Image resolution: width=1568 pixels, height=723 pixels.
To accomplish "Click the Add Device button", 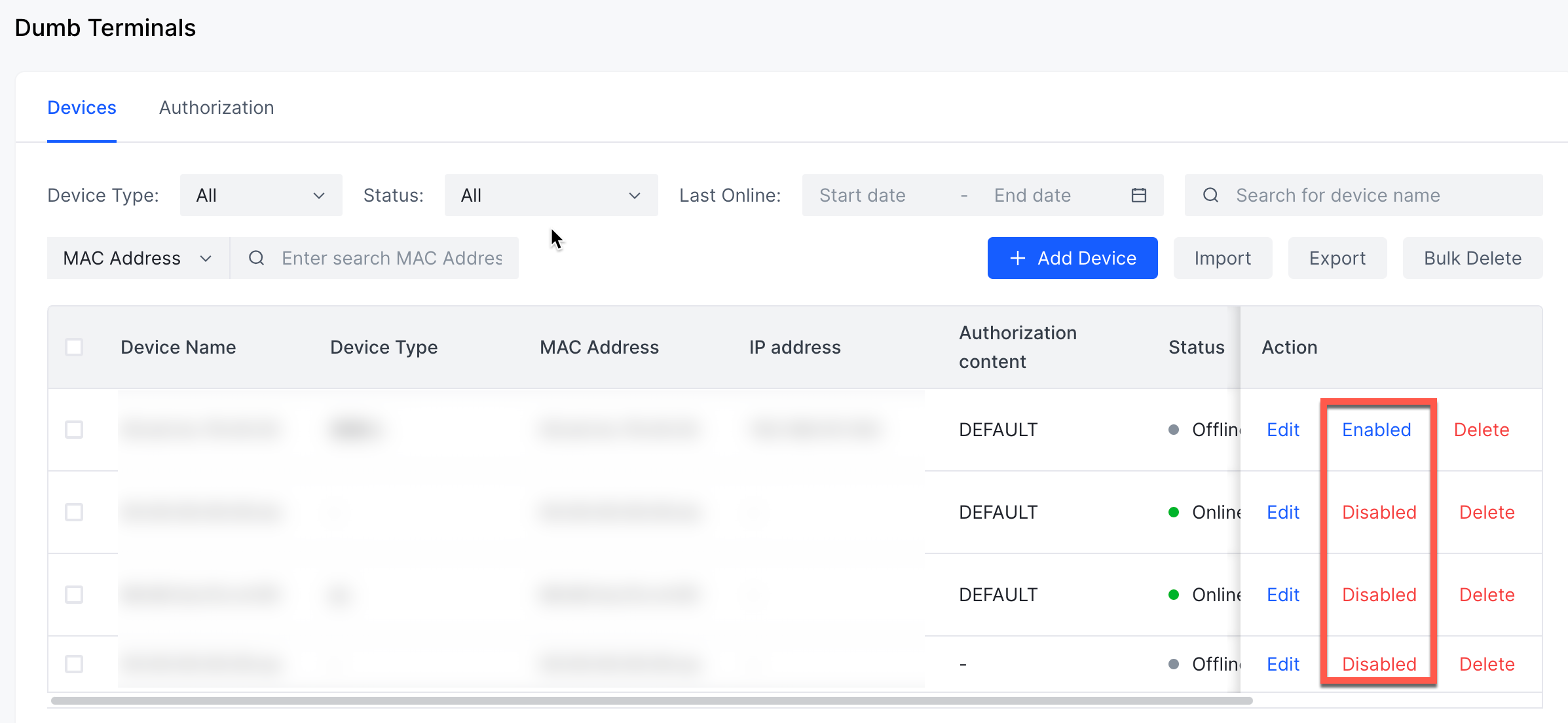I will pyautogui.click(x=1073, y=258).
